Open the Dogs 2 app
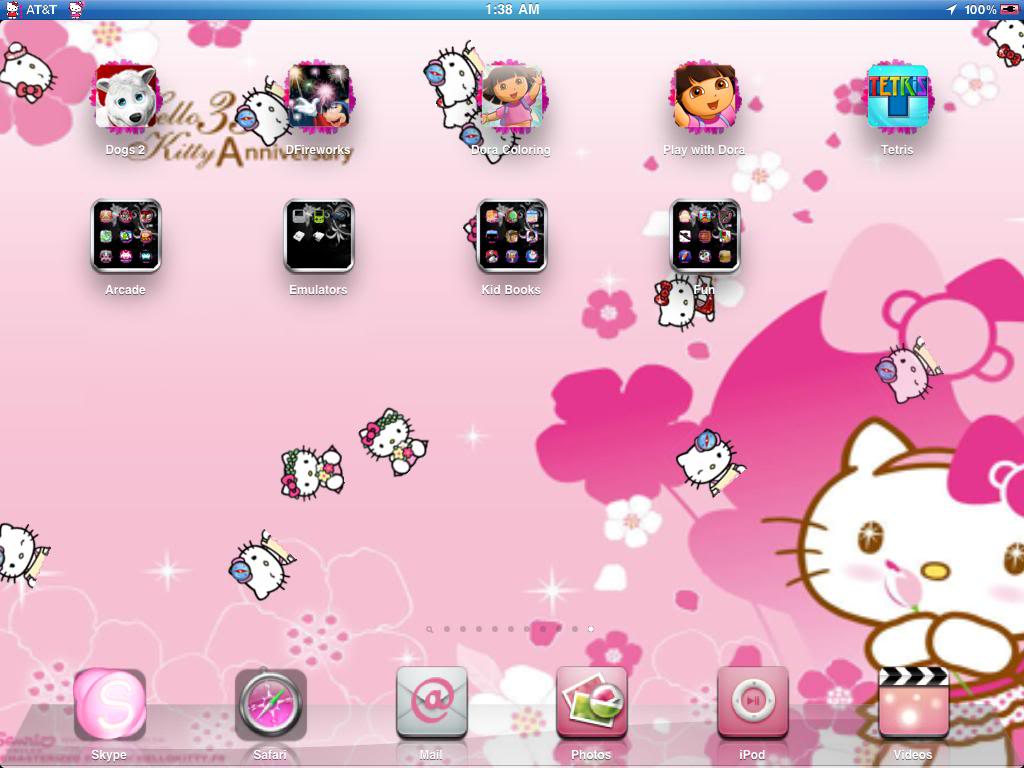Screen dimensions: 1024x768 tap(125, 97)
